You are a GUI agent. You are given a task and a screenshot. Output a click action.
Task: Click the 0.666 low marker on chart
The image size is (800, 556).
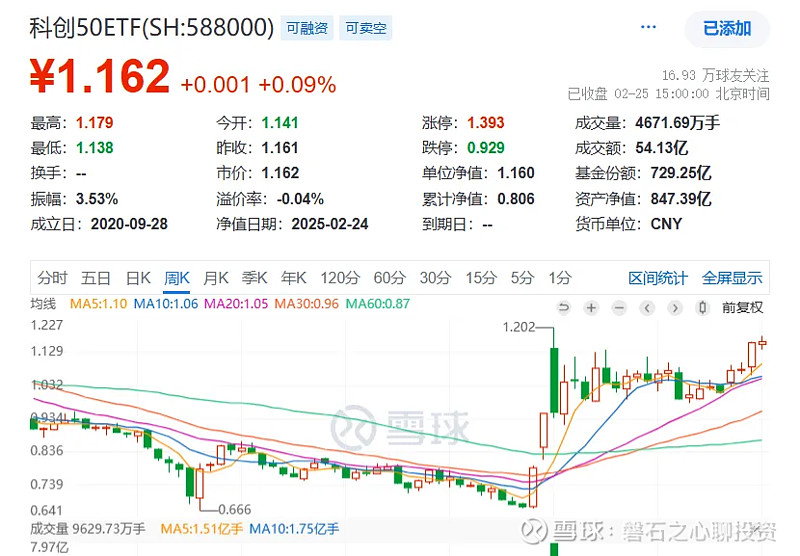[x=235, y=510]
